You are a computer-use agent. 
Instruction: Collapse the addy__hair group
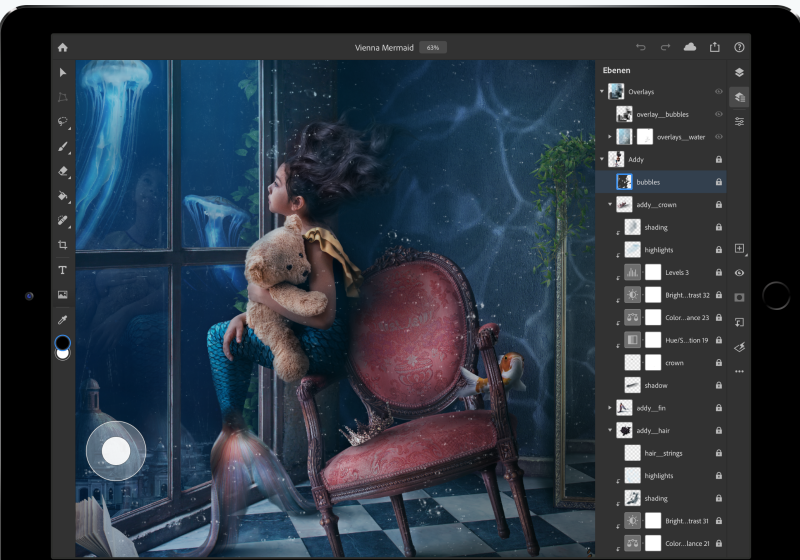(610, 430)
